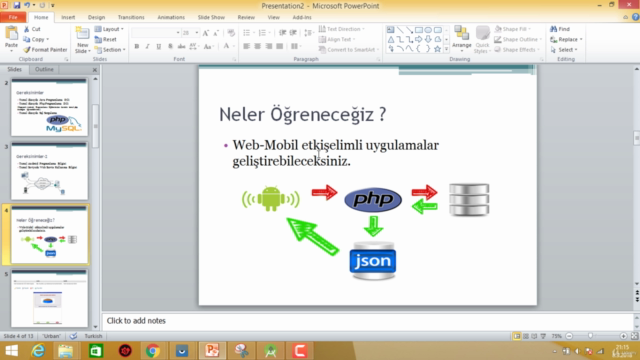Click the Replace button

click(x=566, y=40)
